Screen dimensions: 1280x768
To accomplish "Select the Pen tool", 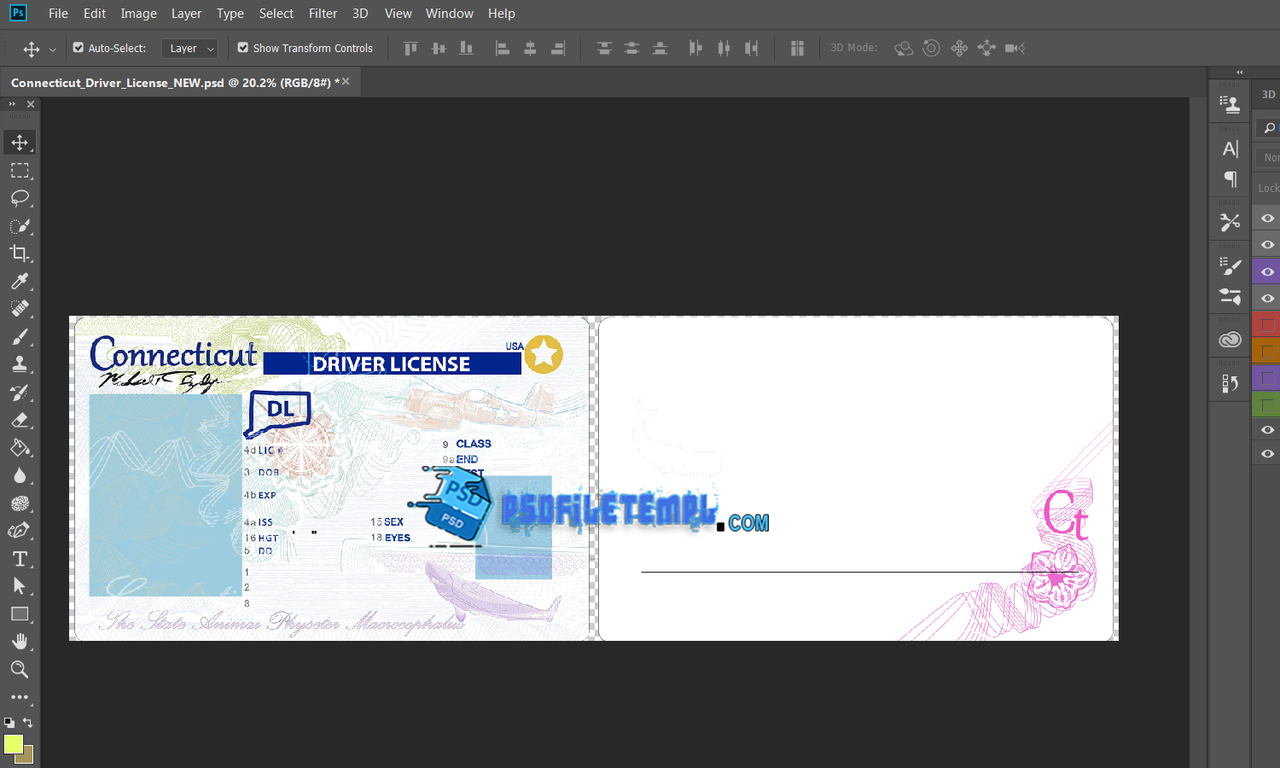I will pyautogui.click(x=19, y=531).
